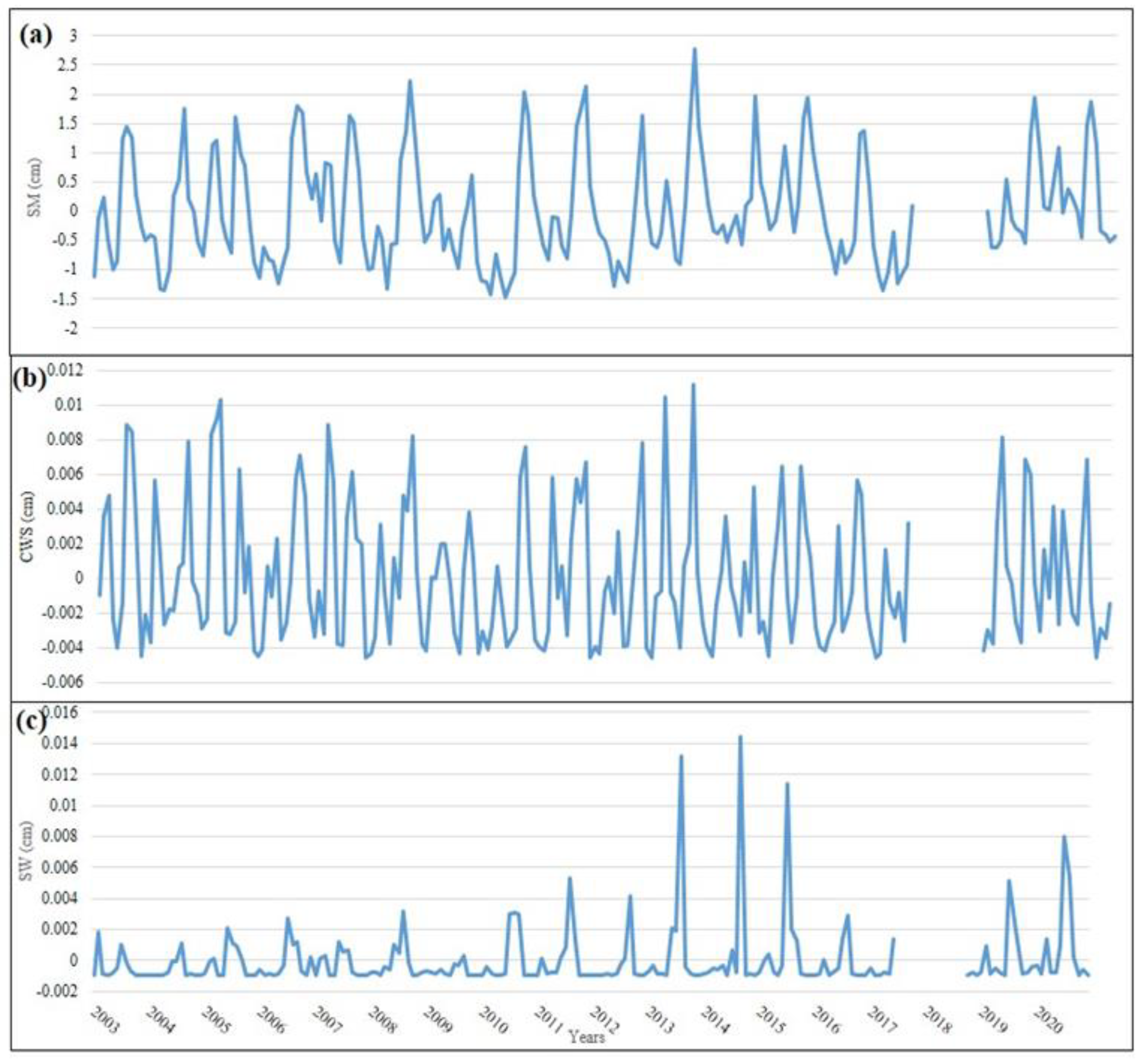Click the panel (a) label

(x=36, y=36)
